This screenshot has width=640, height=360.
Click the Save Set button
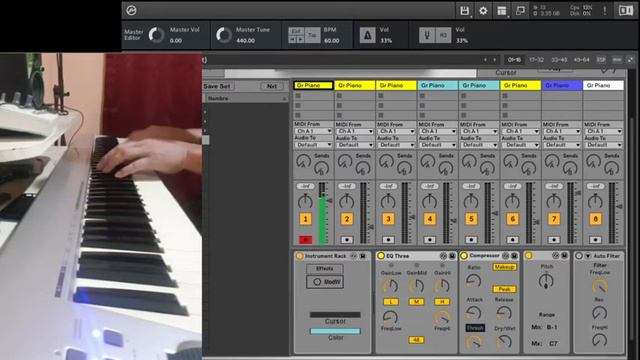pyautogui.click(x=218, y=86)
